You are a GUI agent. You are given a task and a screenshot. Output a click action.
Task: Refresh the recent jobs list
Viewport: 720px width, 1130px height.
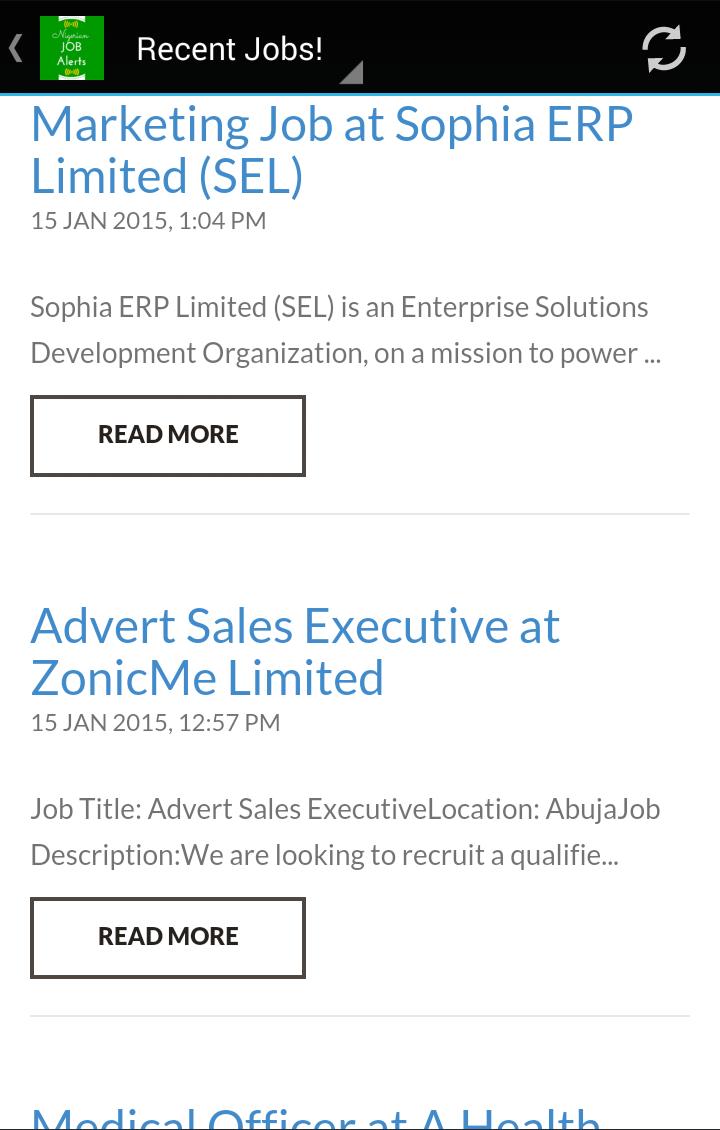[663, 48]
